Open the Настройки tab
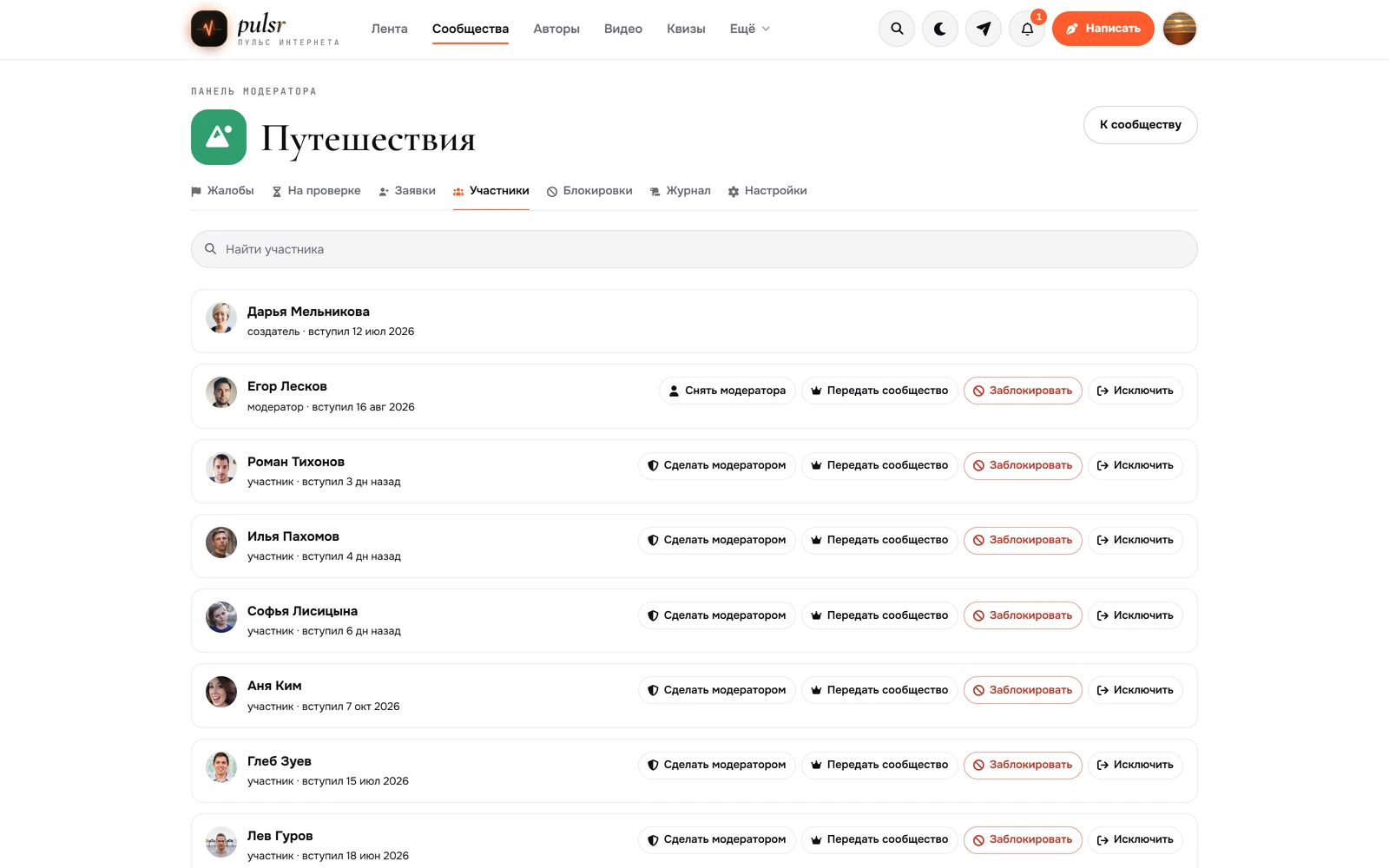 click(x=767, y=191)
